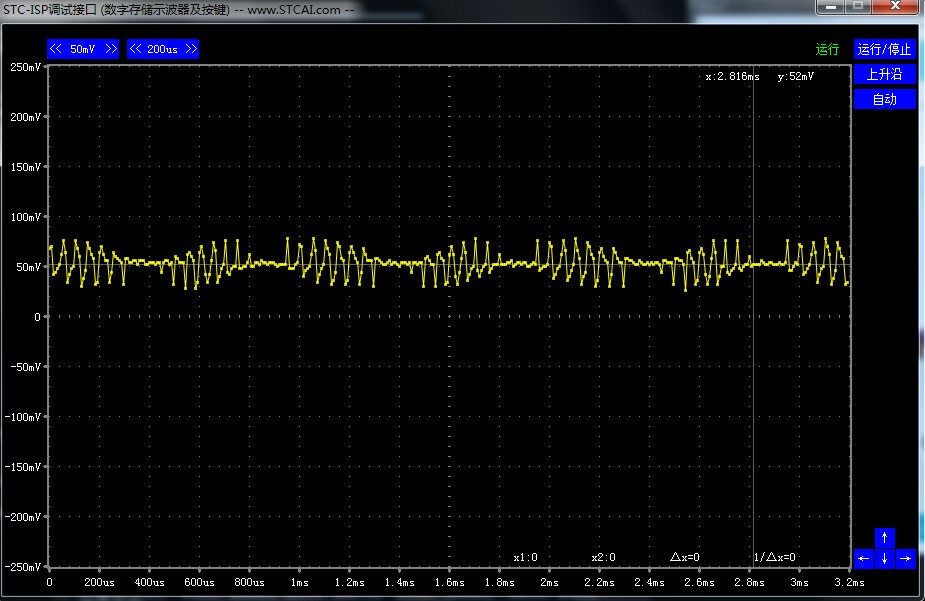Decrease voltage scale with left arrows beside 50mV
Screen dimensions: 925x601
click(x=55, y=49)
